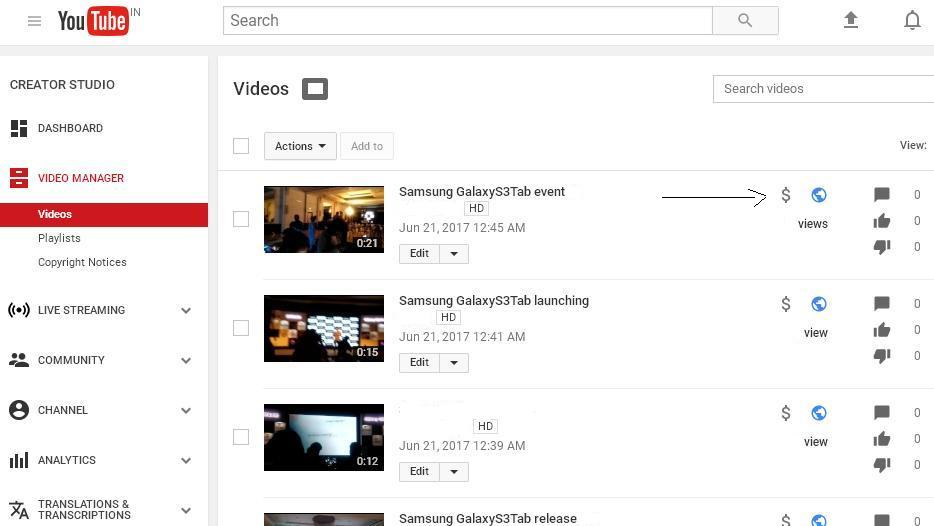Screen dimensions: 934x526
Task: Click monetization dollar icon for GalaxyS3Tab launching
Action: tap(786, 304)
